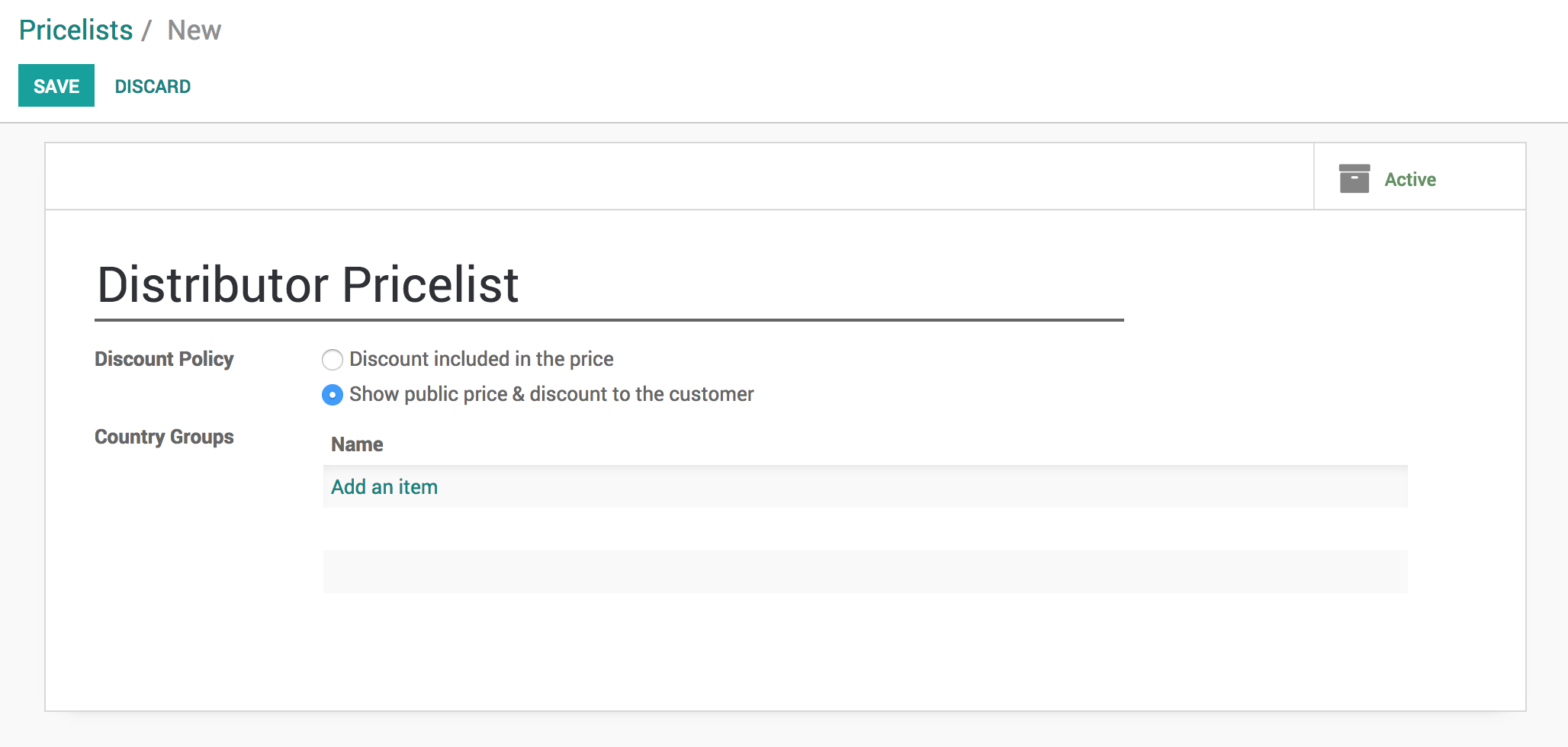Select Discount included in the price radio
The image size is (1568, 747).
pos(333,359)
